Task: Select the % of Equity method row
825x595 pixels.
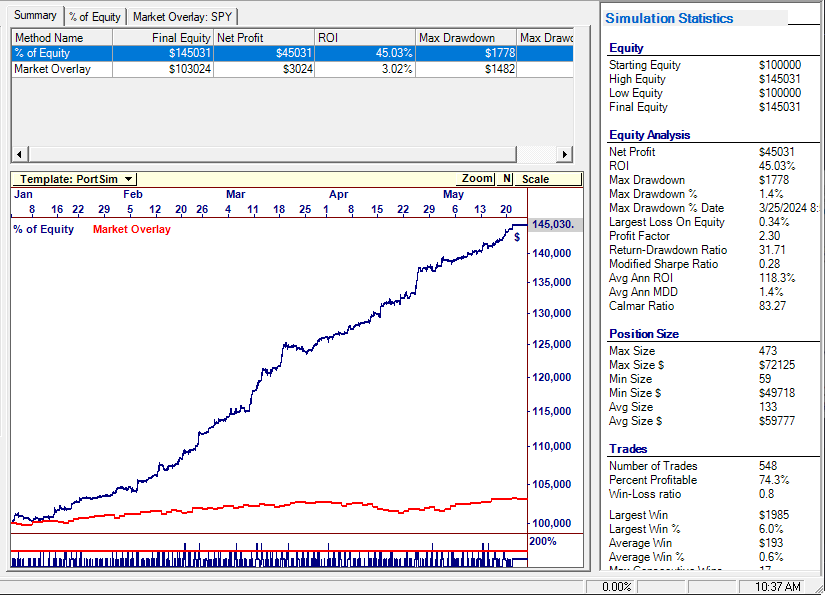Action: [293, 53]
